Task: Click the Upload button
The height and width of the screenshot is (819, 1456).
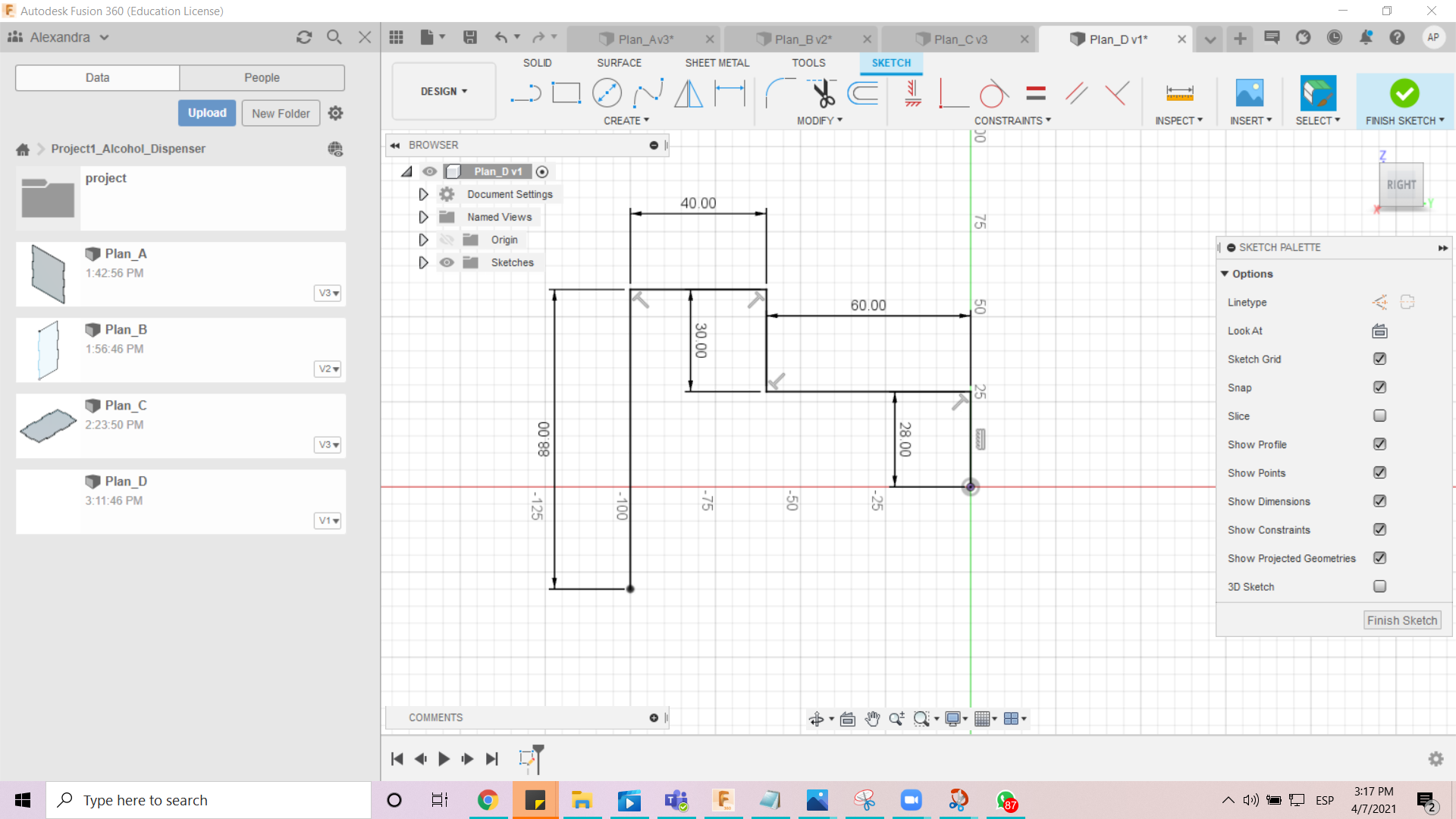Action: pyautogui.click(x=207, y=113)
